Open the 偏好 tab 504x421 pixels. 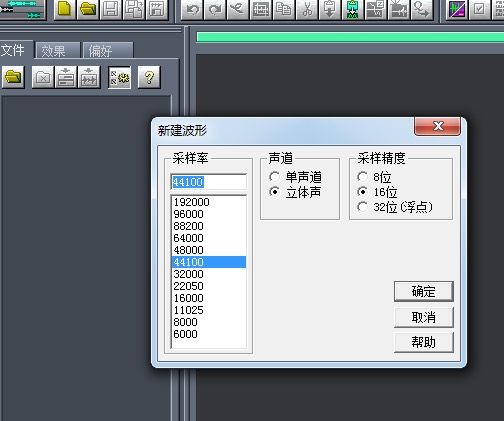107,51
